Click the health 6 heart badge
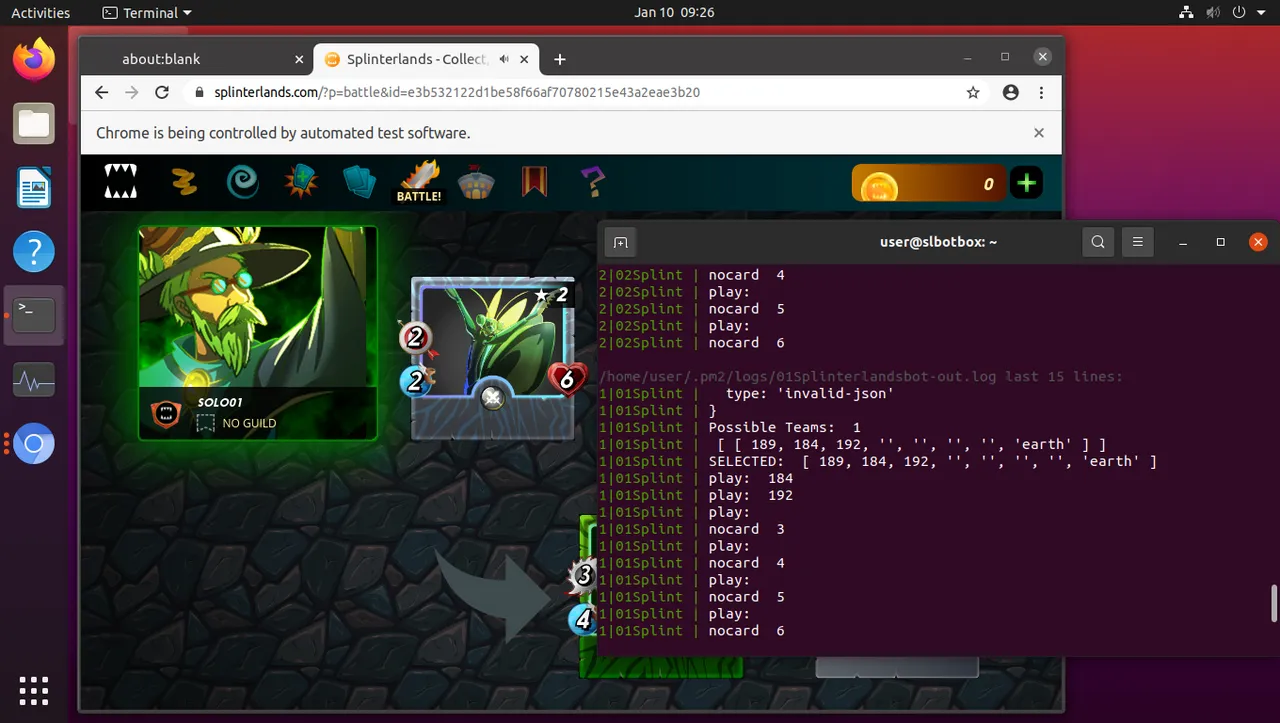This screenshot has width=1280, height=723. (566, 379)
